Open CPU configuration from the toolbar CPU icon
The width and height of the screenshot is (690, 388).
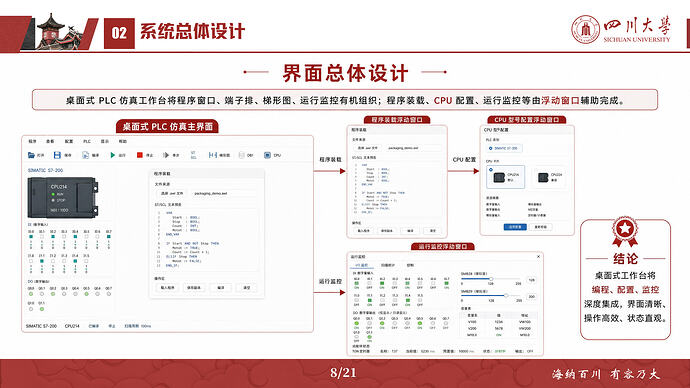[267, 155]
